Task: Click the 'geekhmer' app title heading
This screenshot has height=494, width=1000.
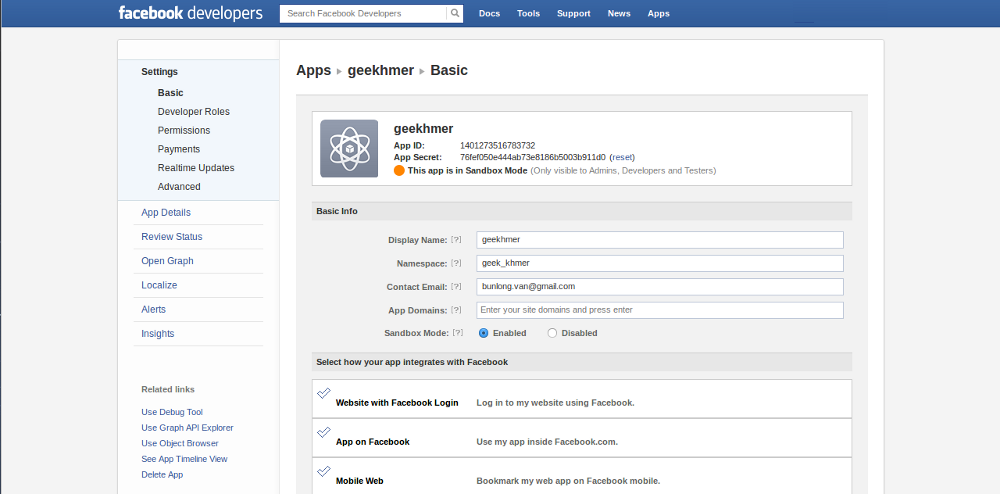Action: click(423, 129)
